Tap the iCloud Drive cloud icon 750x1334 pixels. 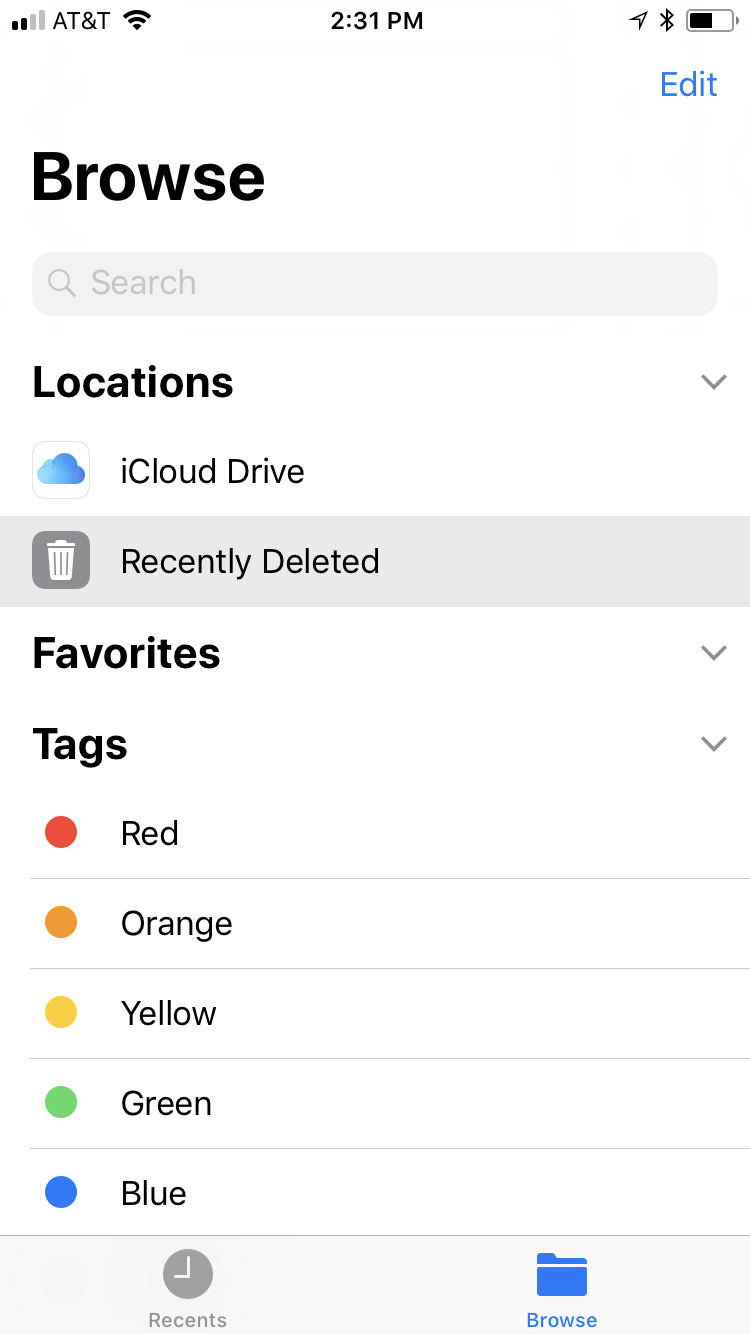61,470
